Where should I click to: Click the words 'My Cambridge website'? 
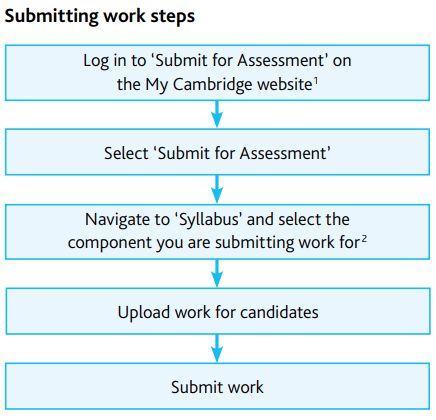(229, 85)
